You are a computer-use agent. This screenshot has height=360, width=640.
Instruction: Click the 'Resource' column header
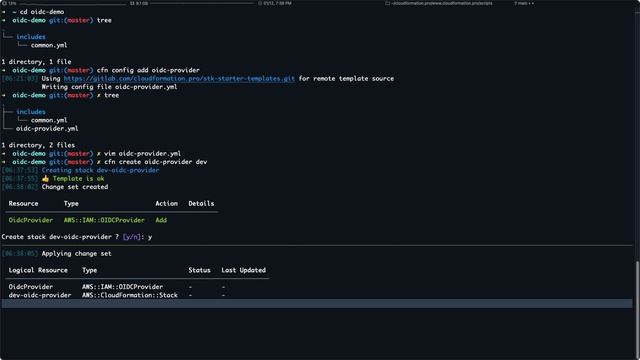pos(23,203)
